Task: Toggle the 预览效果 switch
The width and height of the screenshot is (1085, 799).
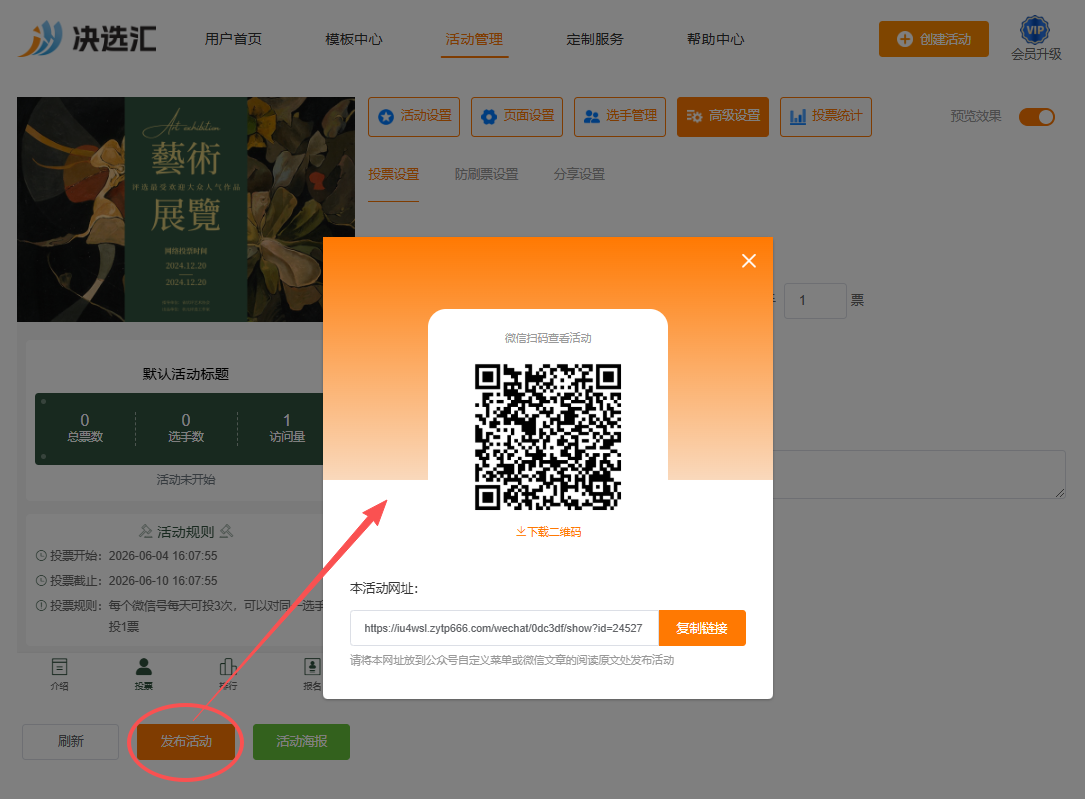Action: tap(1037, 117)
